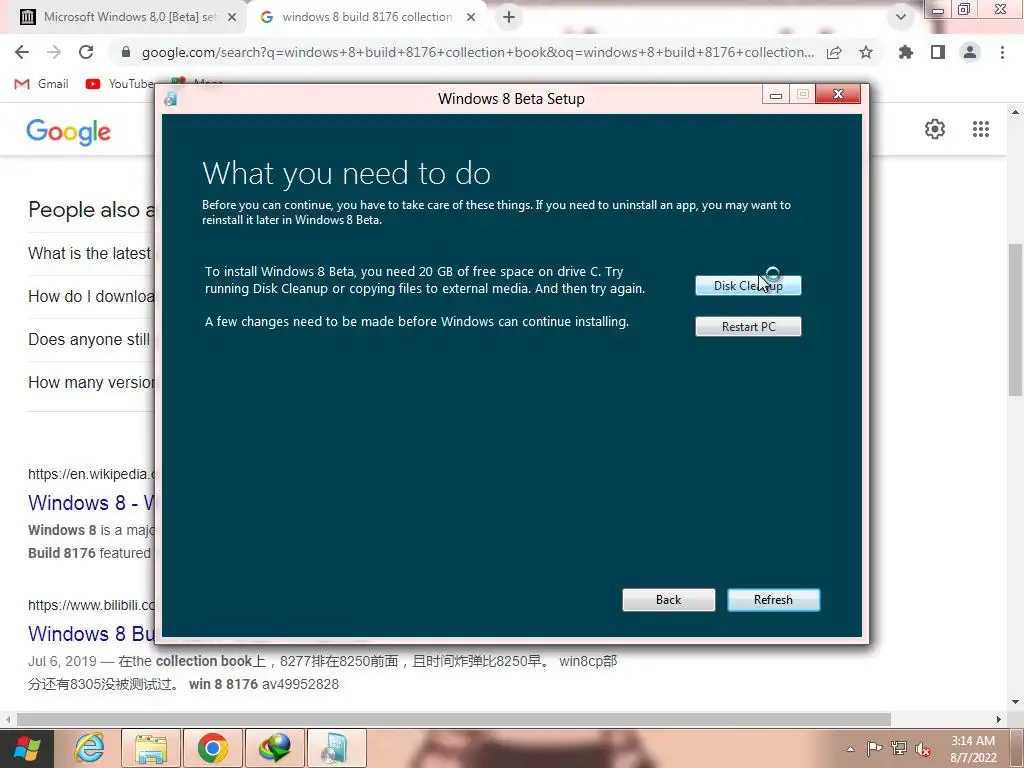Open Chrome tab search dropdown
The image size is (1024, 768).
[x=901, y=17]
